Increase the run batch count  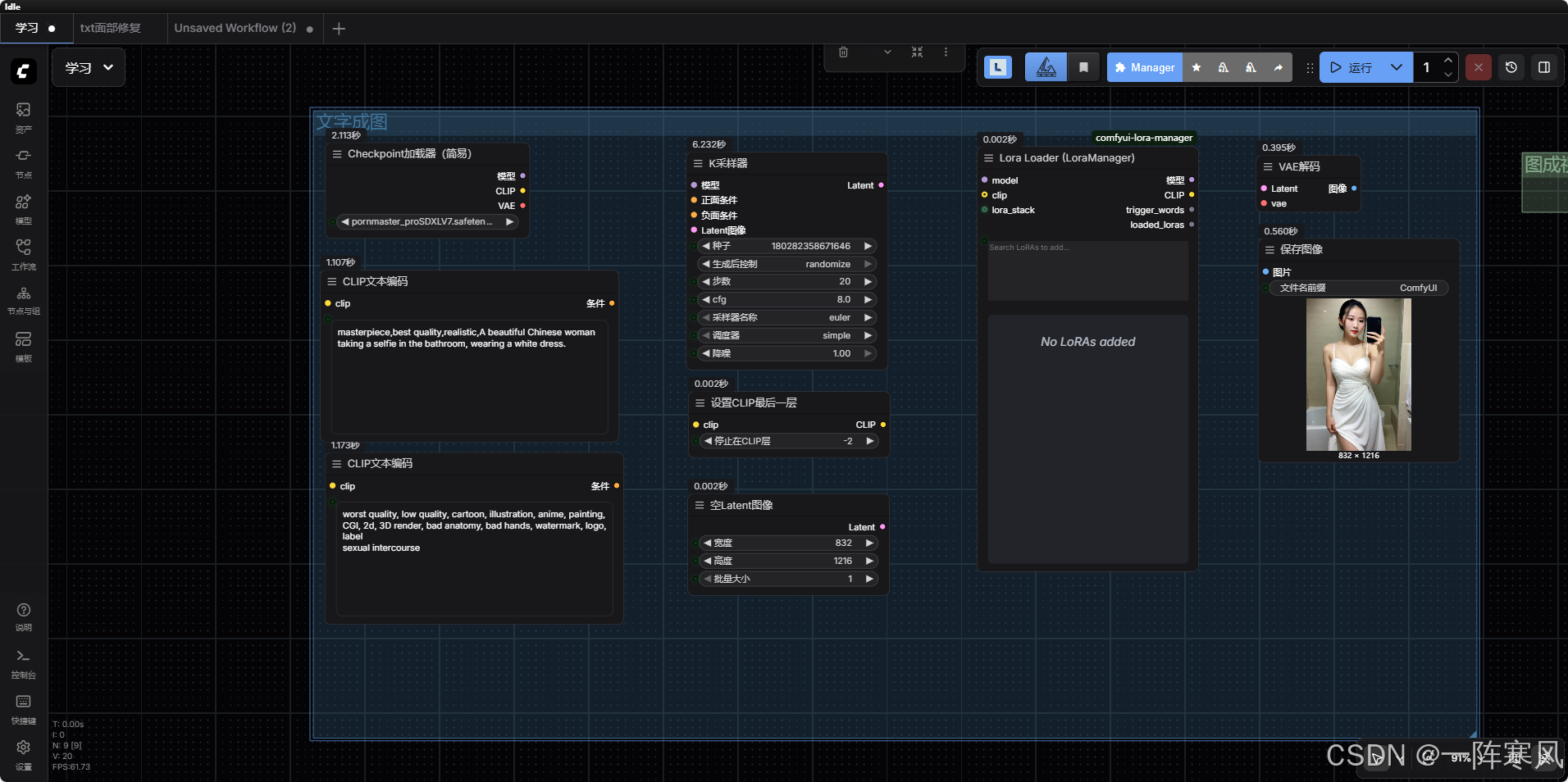(x=1448, y=61)
